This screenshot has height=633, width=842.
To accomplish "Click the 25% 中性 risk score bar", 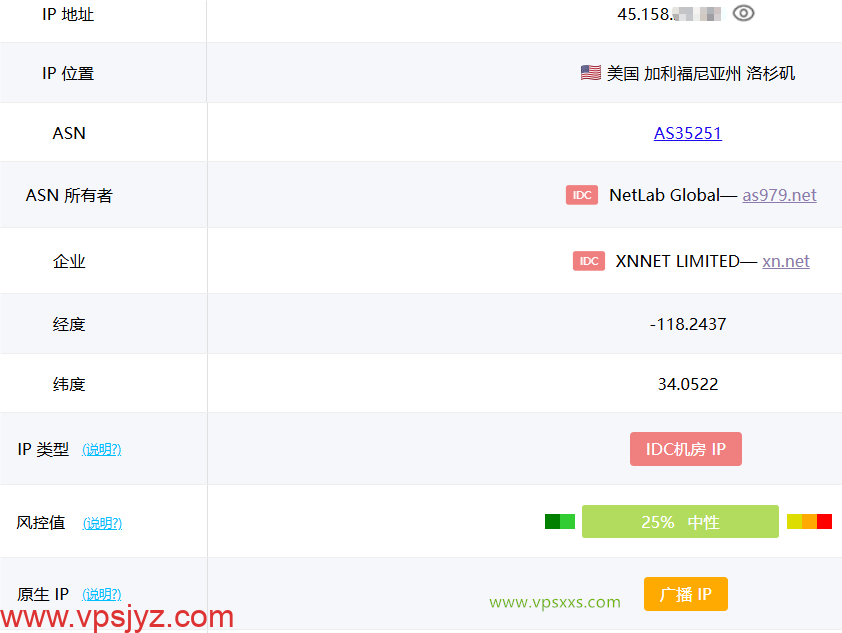I will point(680,521).
